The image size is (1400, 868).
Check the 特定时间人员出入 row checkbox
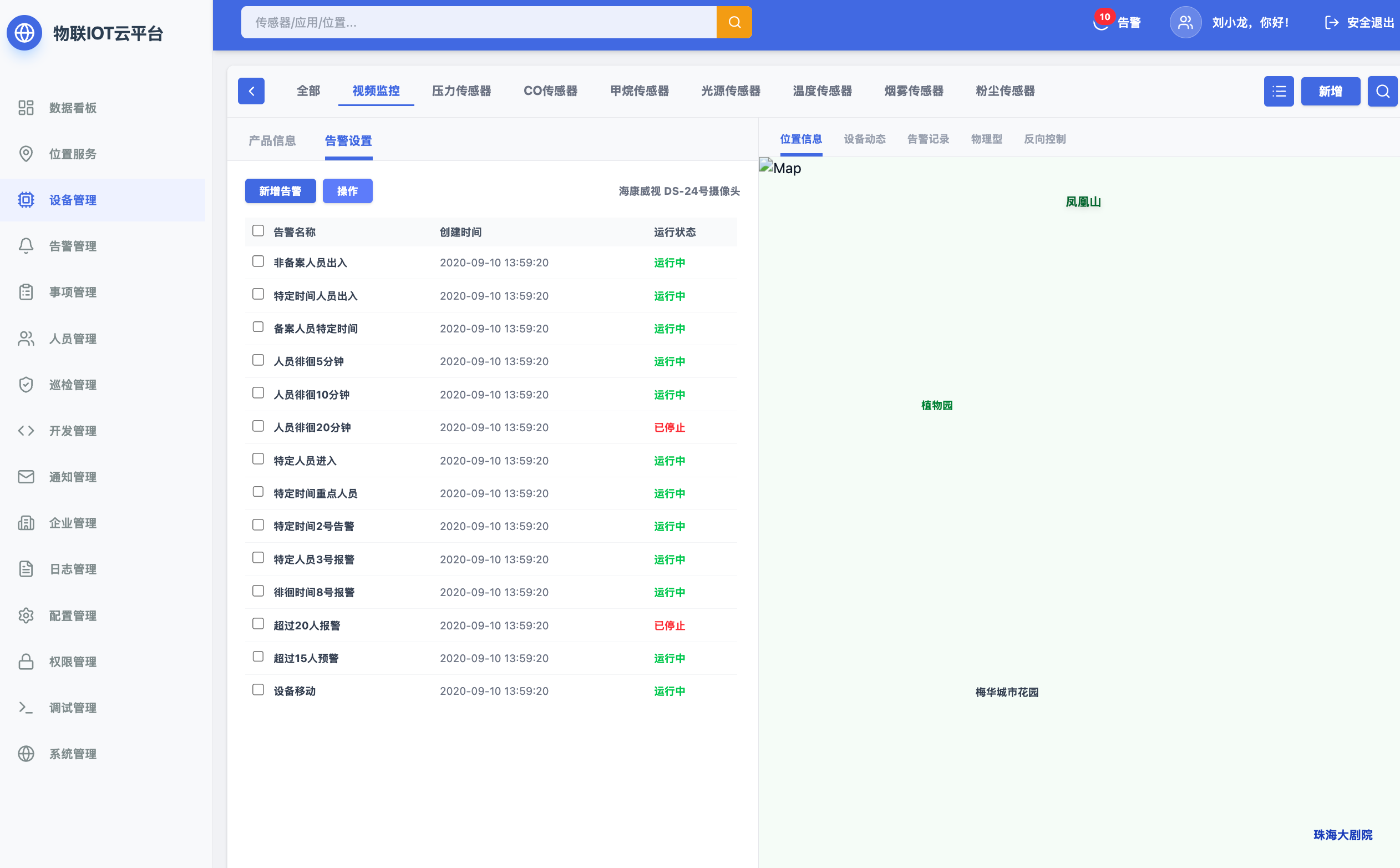[258, 295]
